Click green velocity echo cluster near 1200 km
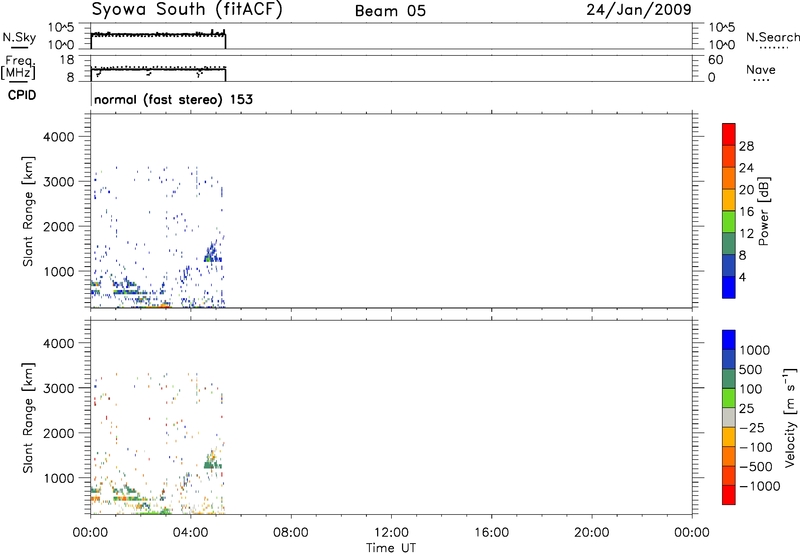 (212, 462)
